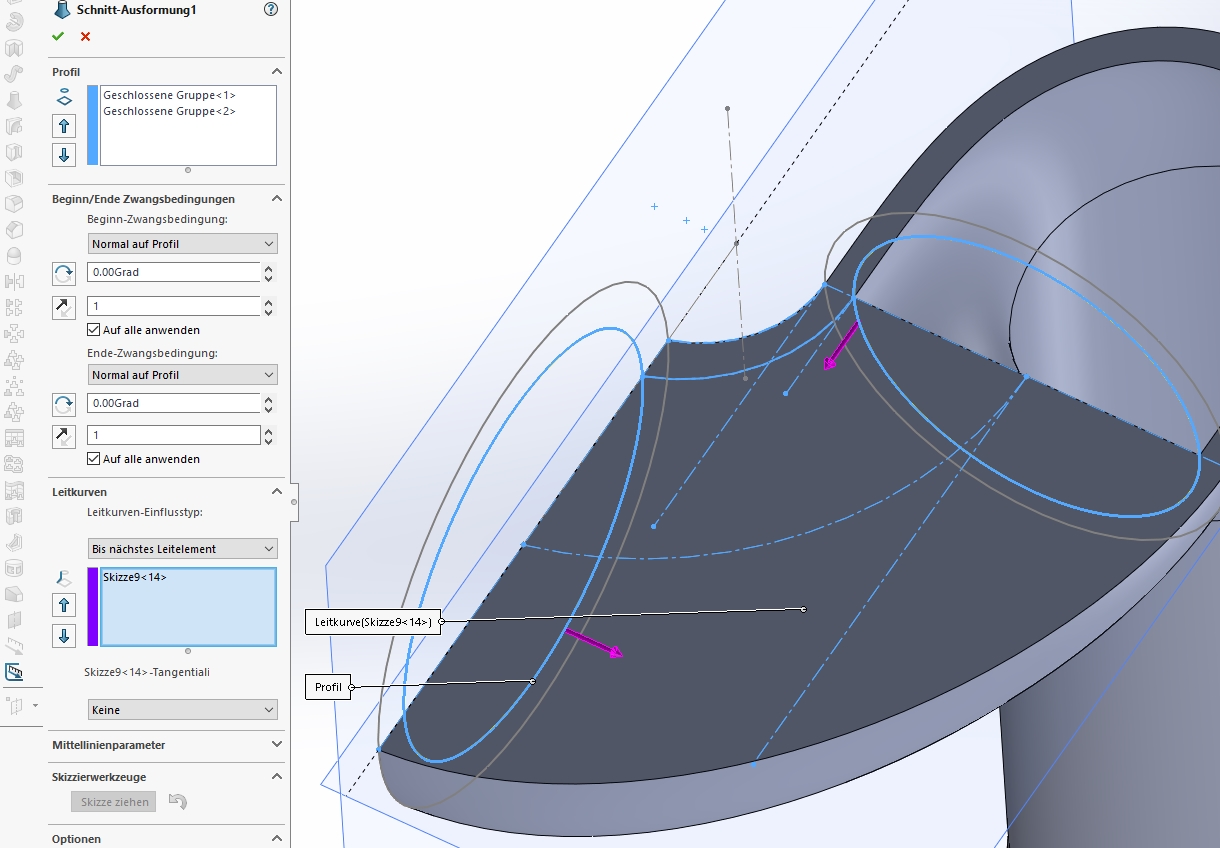Collapse the Leitkurven section

(x=277, y=492)
